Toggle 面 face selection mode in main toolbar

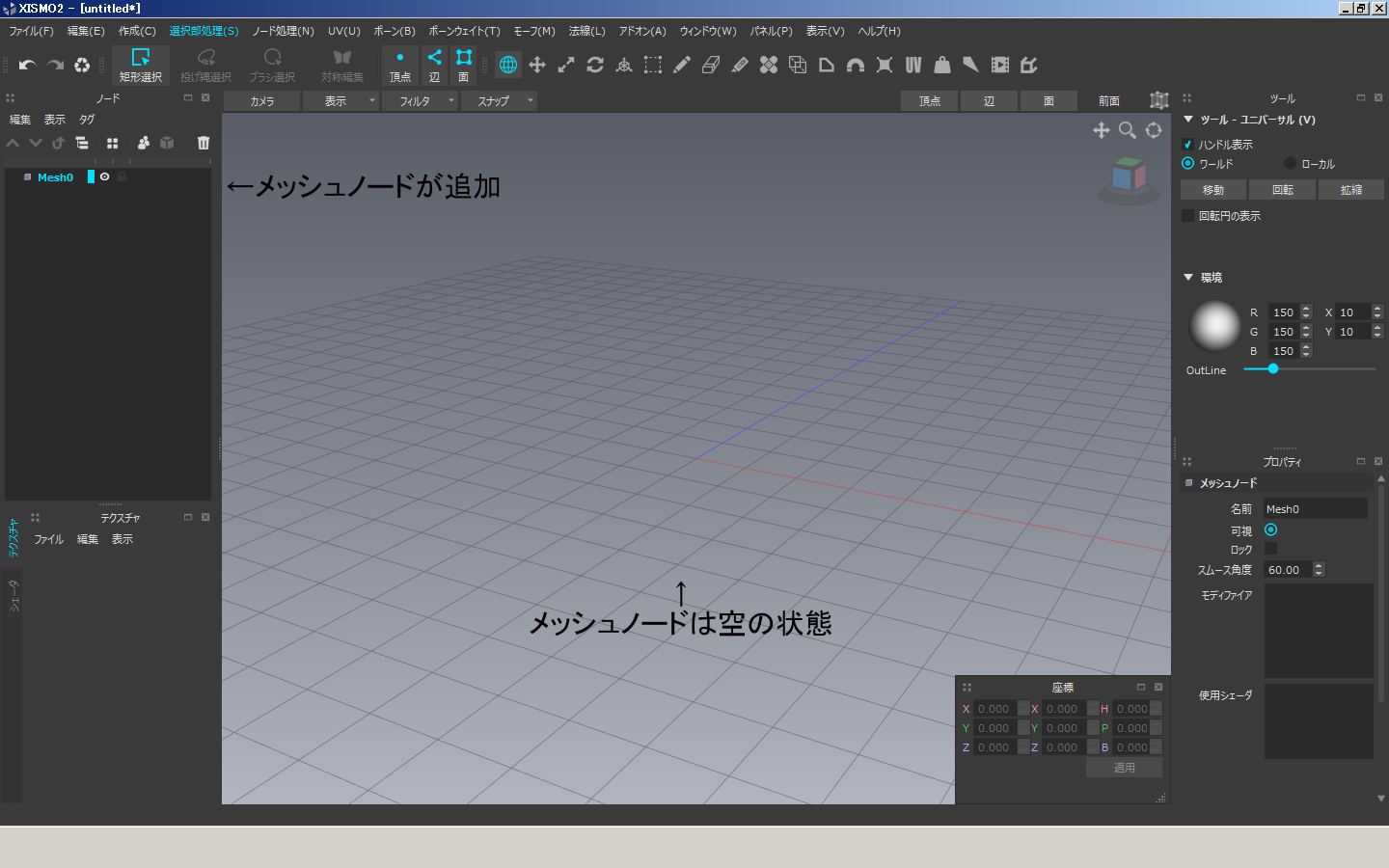coord(464,65)
